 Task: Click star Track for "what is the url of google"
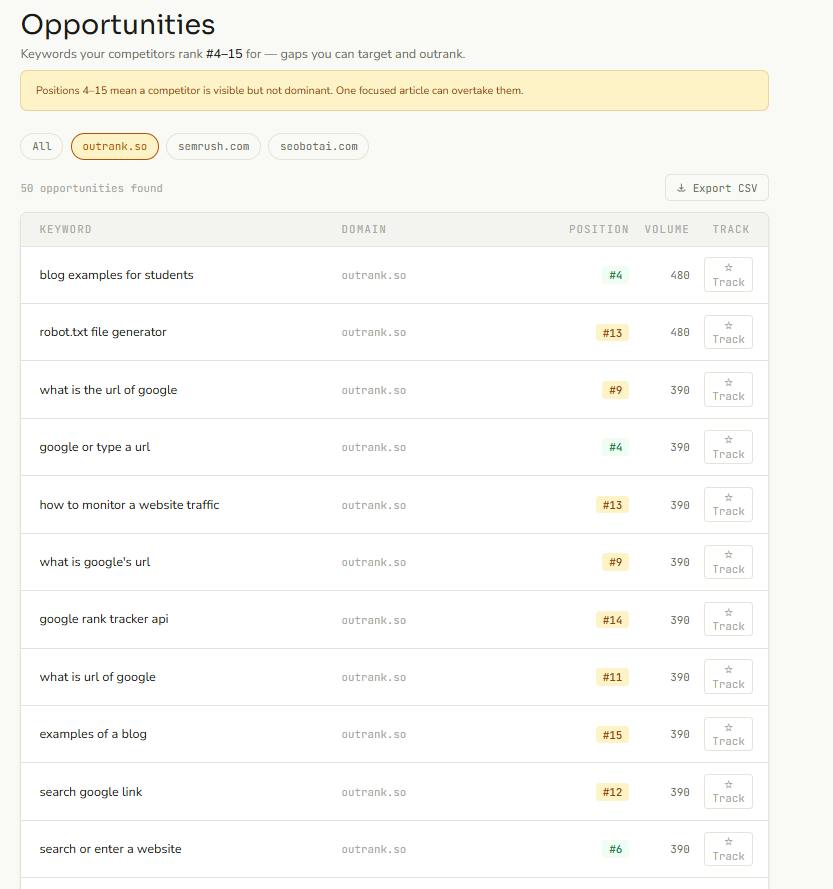click(728, 390)
